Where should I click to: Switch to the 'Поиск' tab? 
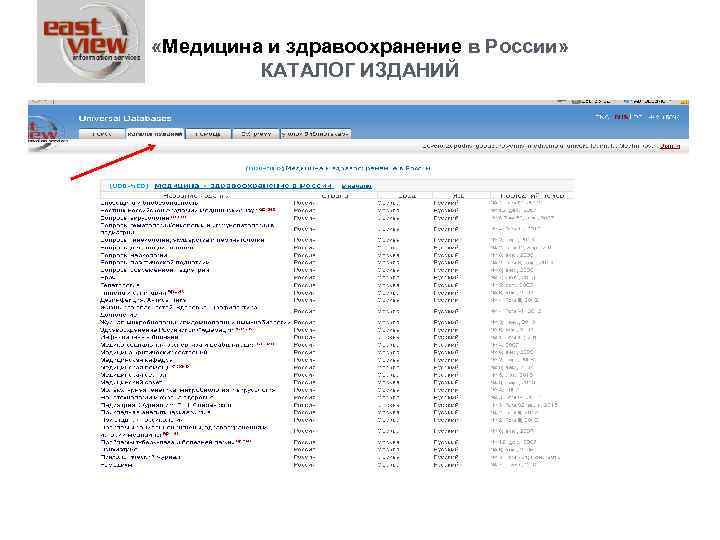[102, 134]
